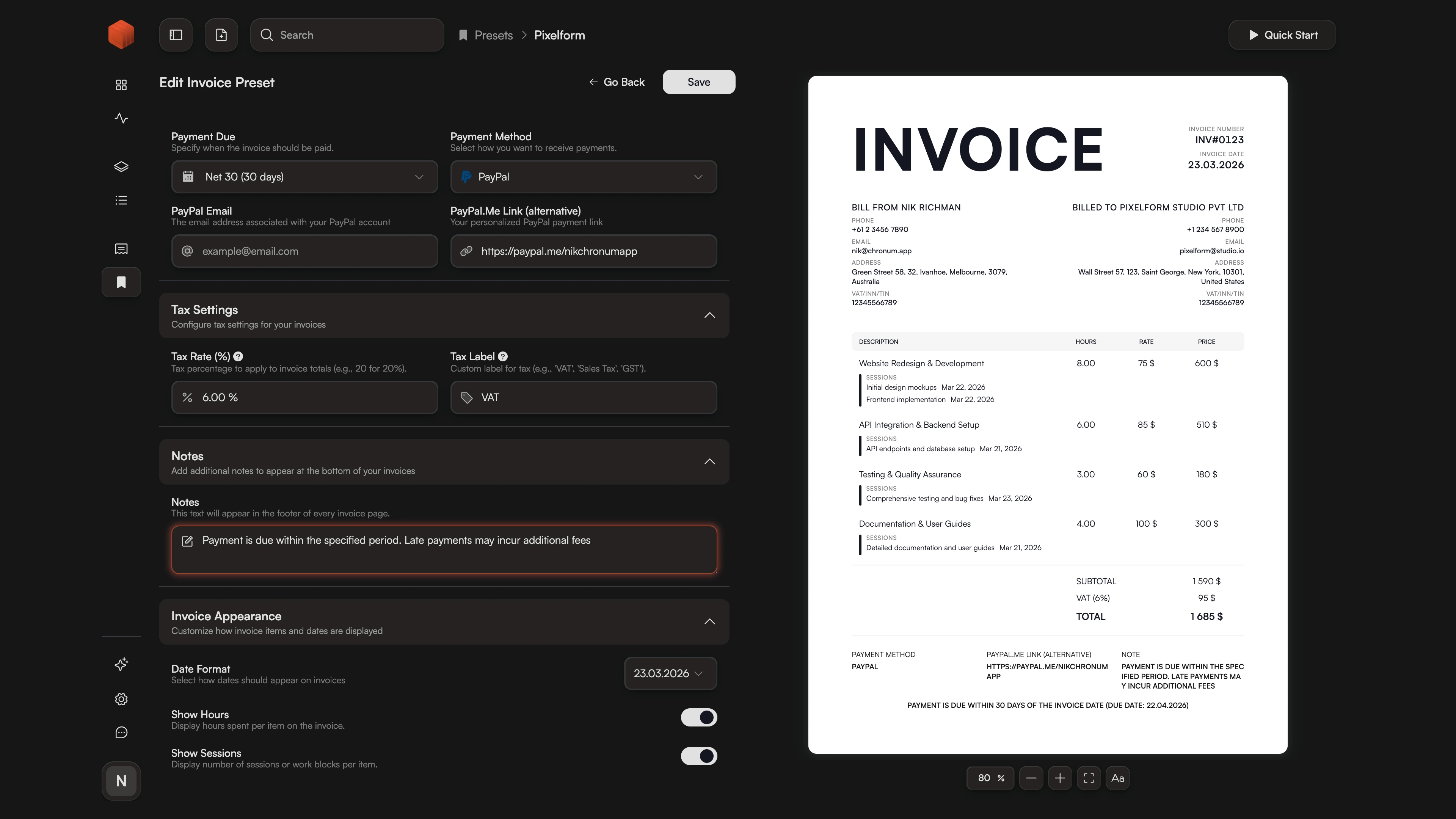Open the Date Format dropdown
The image size is (1456, 819).
(670, 673)
